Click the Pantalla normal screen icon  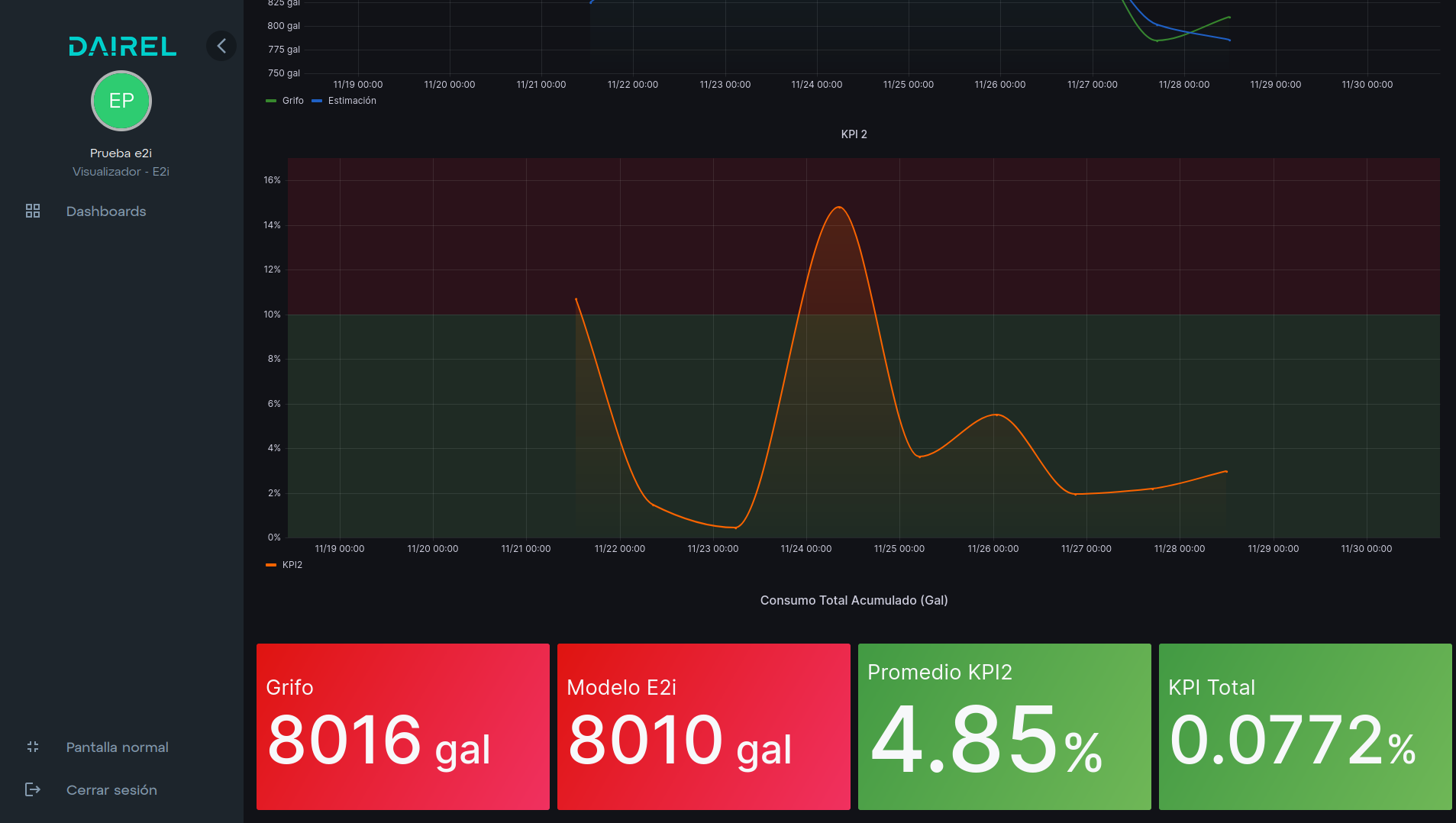coord(33,747)
